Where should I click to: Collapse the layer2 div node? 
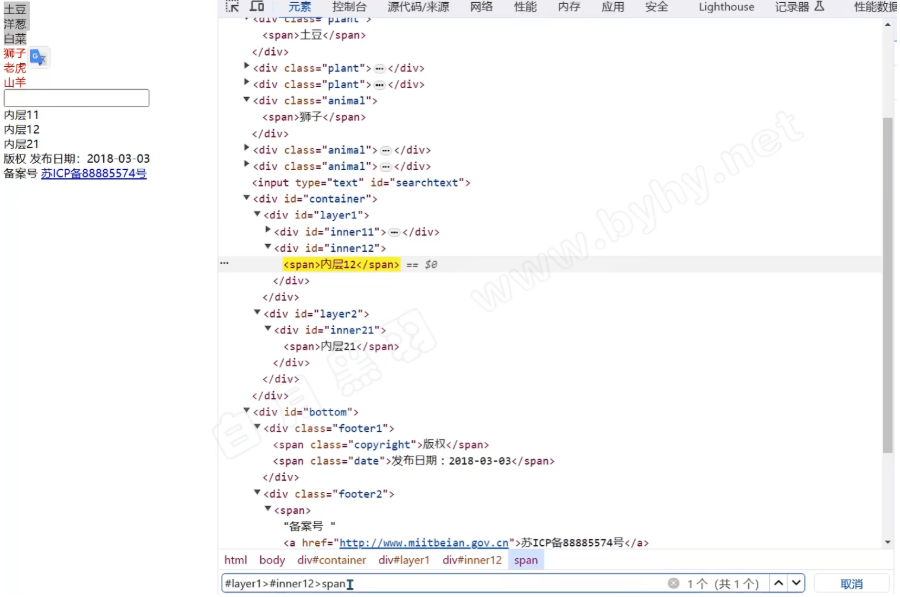click(x=257, y=314)
